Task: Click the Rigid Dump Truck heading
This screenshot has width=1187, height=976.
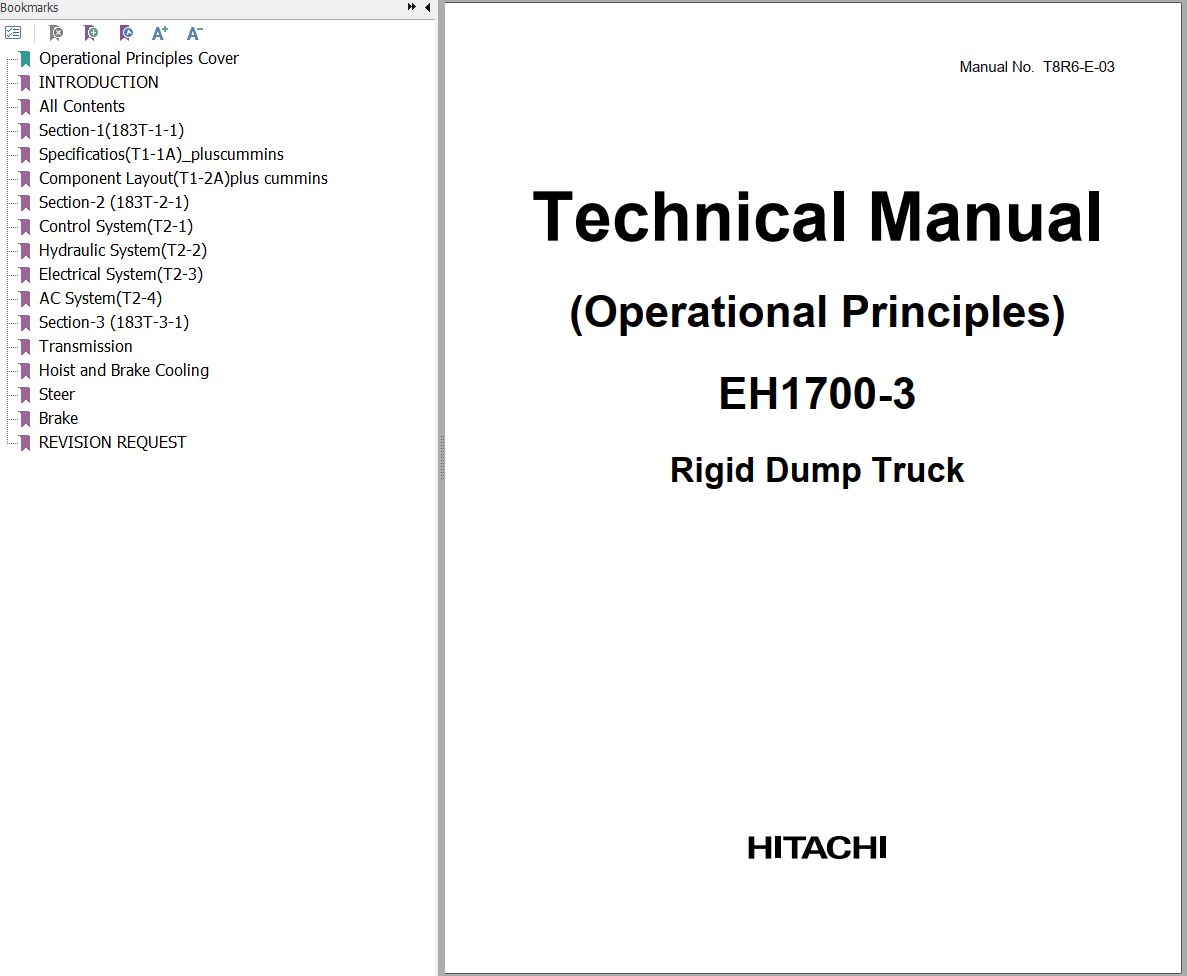Action: 817,470
